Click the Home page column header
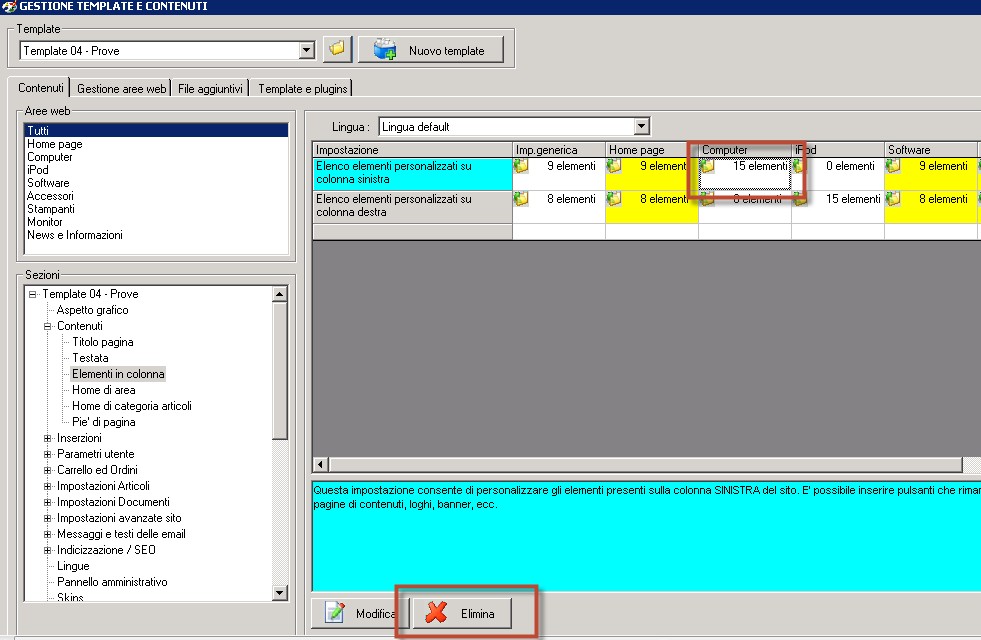This screenshot has width=981, height=640. pyautogui.click(x=652, y=150)
